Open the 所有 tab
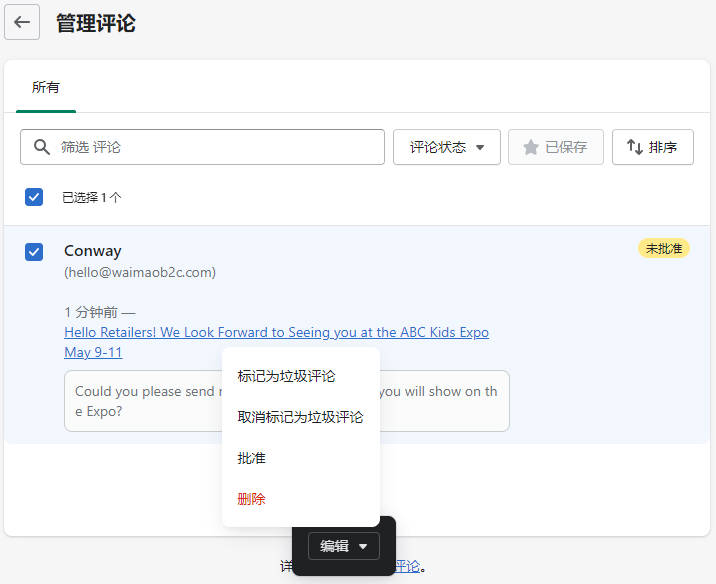 (x=46, y=87)
